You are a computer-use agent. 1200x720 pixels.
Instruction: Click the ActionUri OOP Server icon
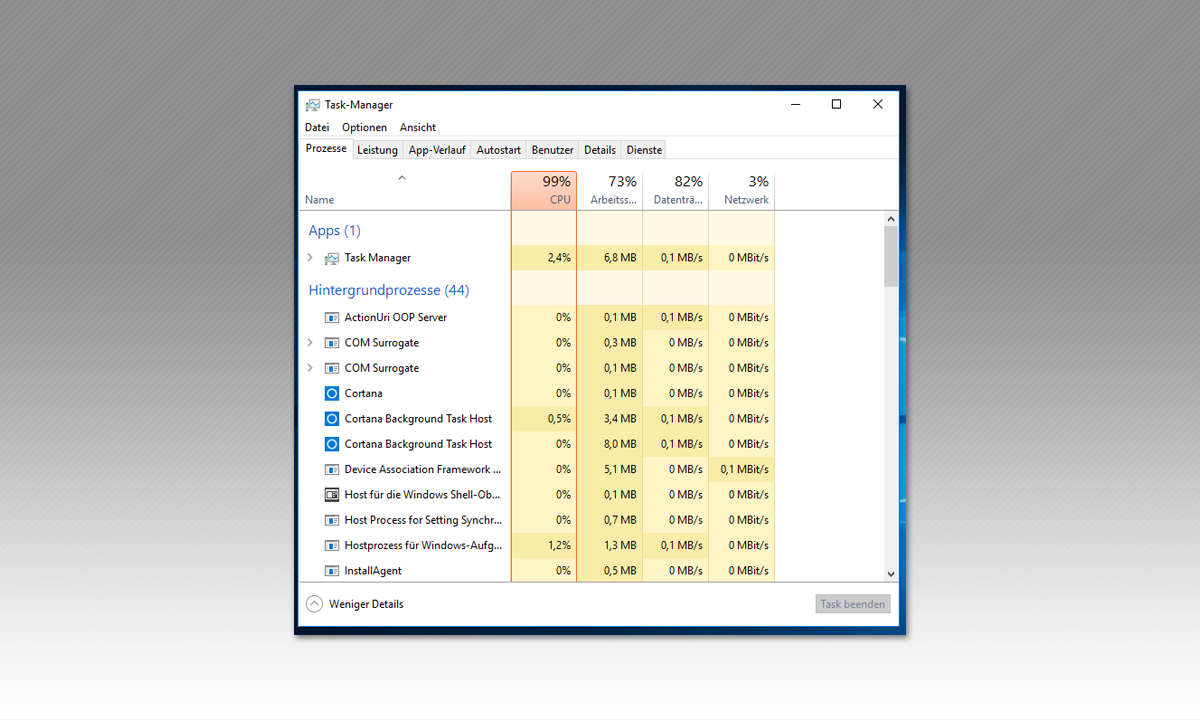(x=332, y=317)
